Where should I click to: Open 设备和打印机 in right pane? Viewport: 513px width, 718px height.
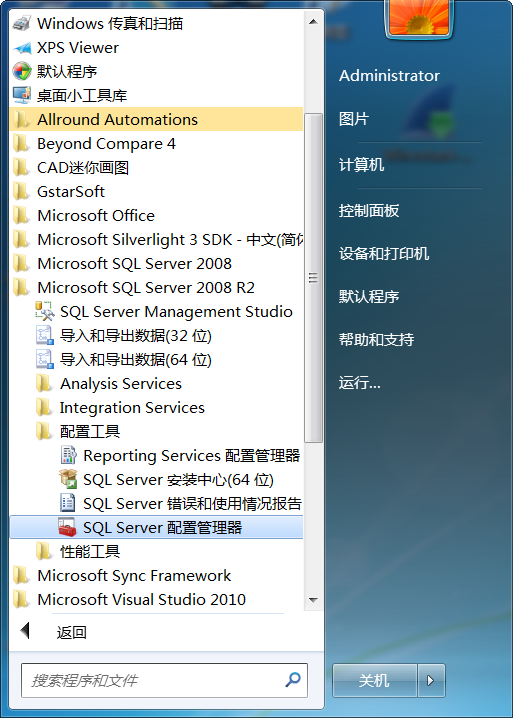click(384, 253)
